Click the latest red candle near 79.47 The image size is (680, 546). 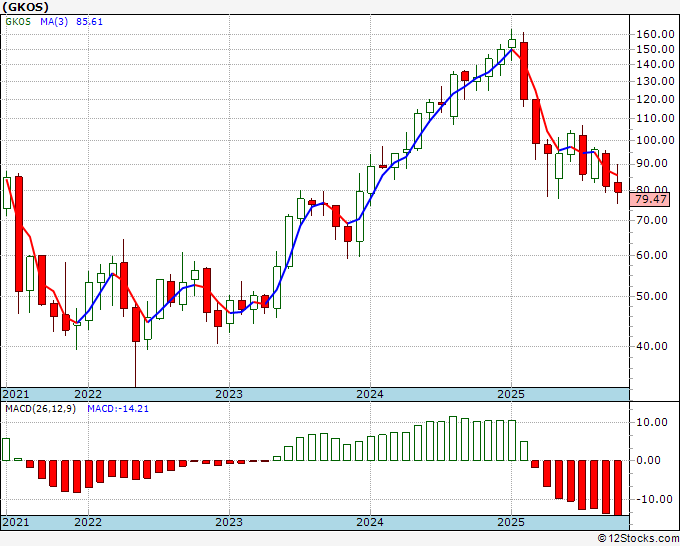click(618, 187)
